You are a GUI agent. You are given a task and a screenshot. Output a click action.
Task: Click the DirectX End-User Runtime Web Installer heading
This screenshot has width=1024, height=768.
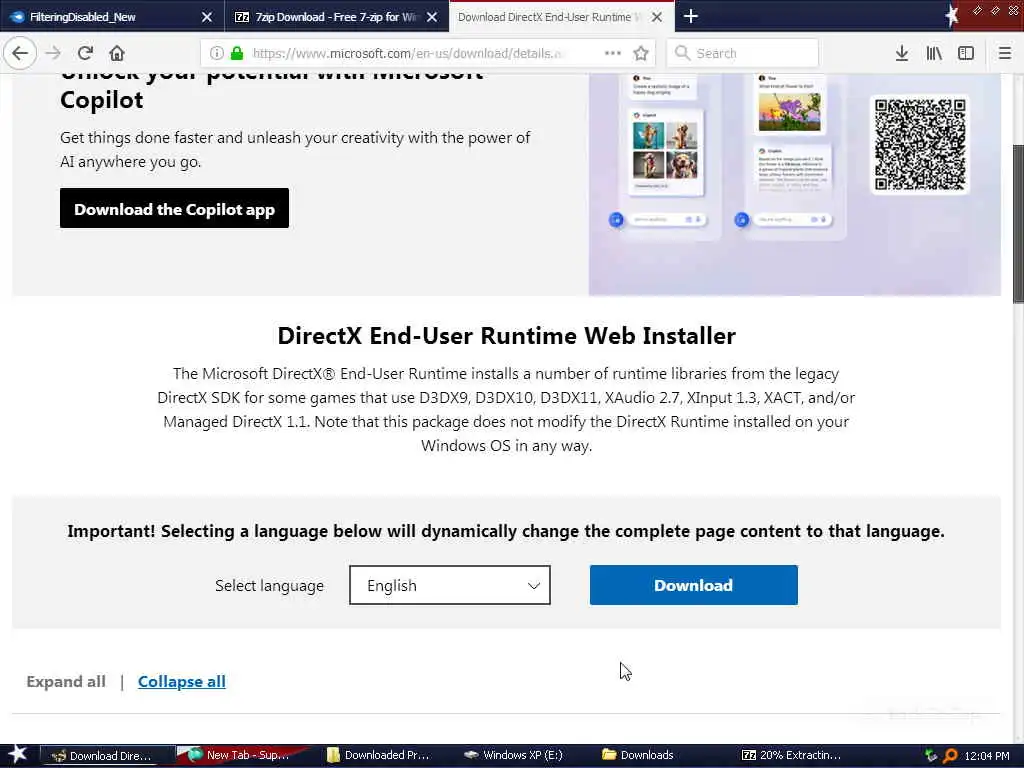[506, 336]
